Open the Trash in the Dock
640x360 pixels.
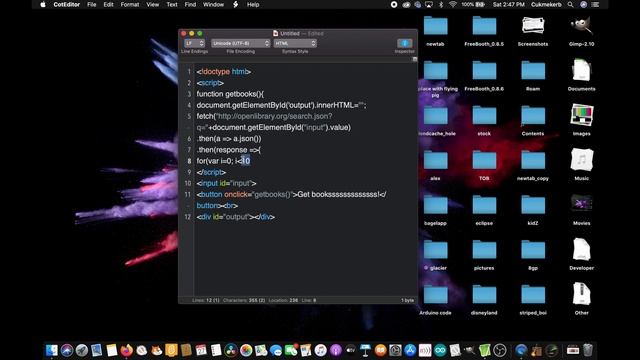click(588, 350)
